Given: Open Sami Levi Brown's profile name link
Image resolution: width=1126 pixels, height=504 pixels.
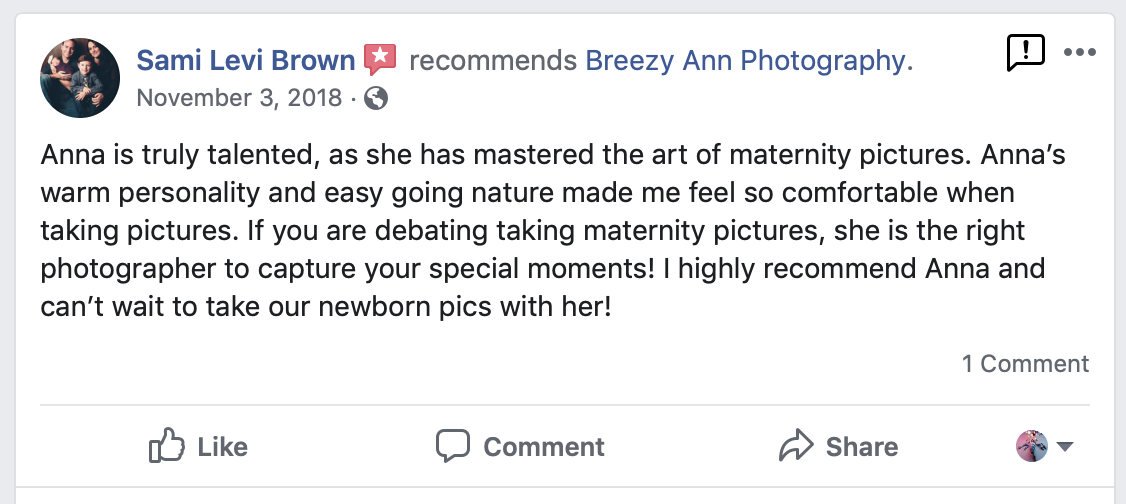Looking at the screenshot, I should point(245,61).
